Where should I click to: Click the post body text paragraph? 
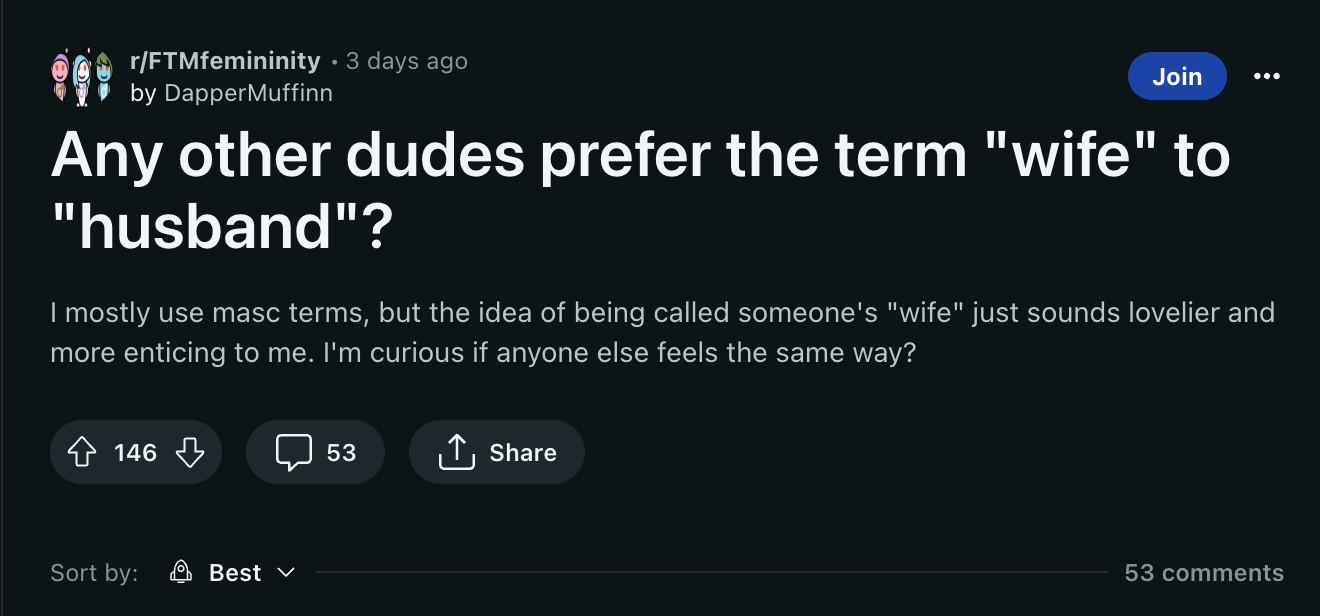(x=662, y=333)
